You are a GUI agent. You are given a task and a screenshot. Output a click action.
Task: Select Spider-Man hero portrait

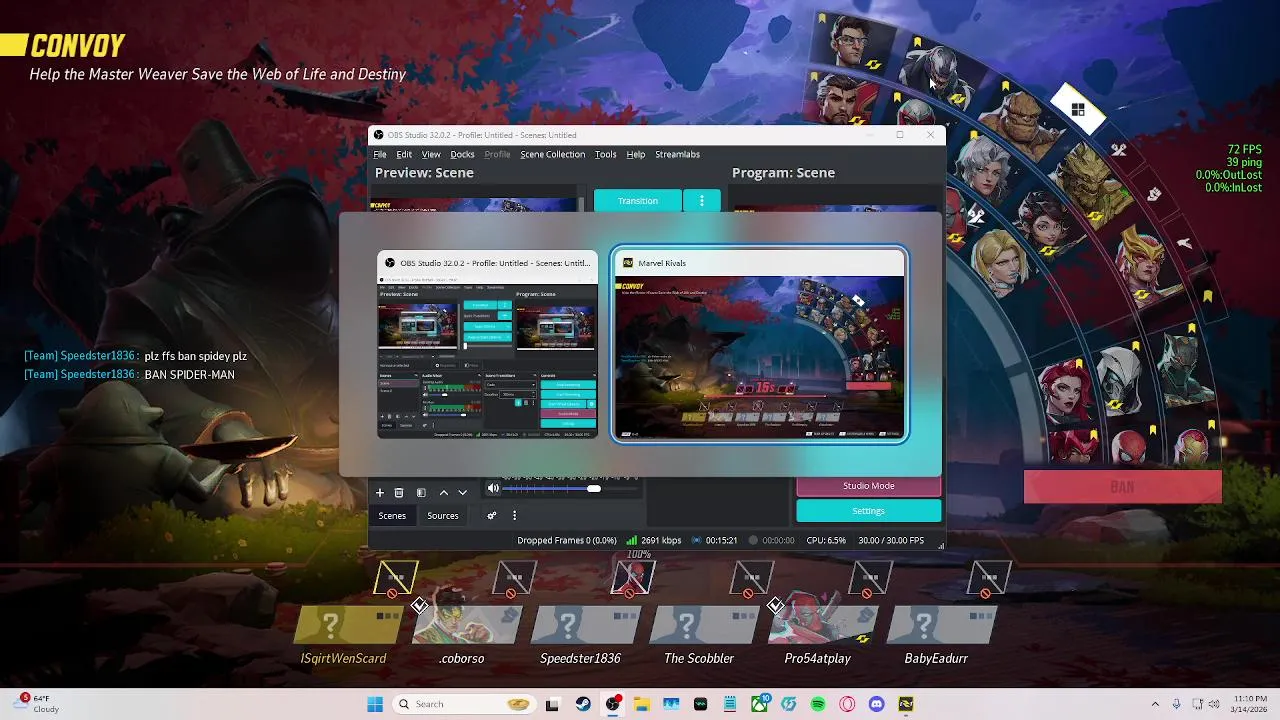pos(1130,448)
